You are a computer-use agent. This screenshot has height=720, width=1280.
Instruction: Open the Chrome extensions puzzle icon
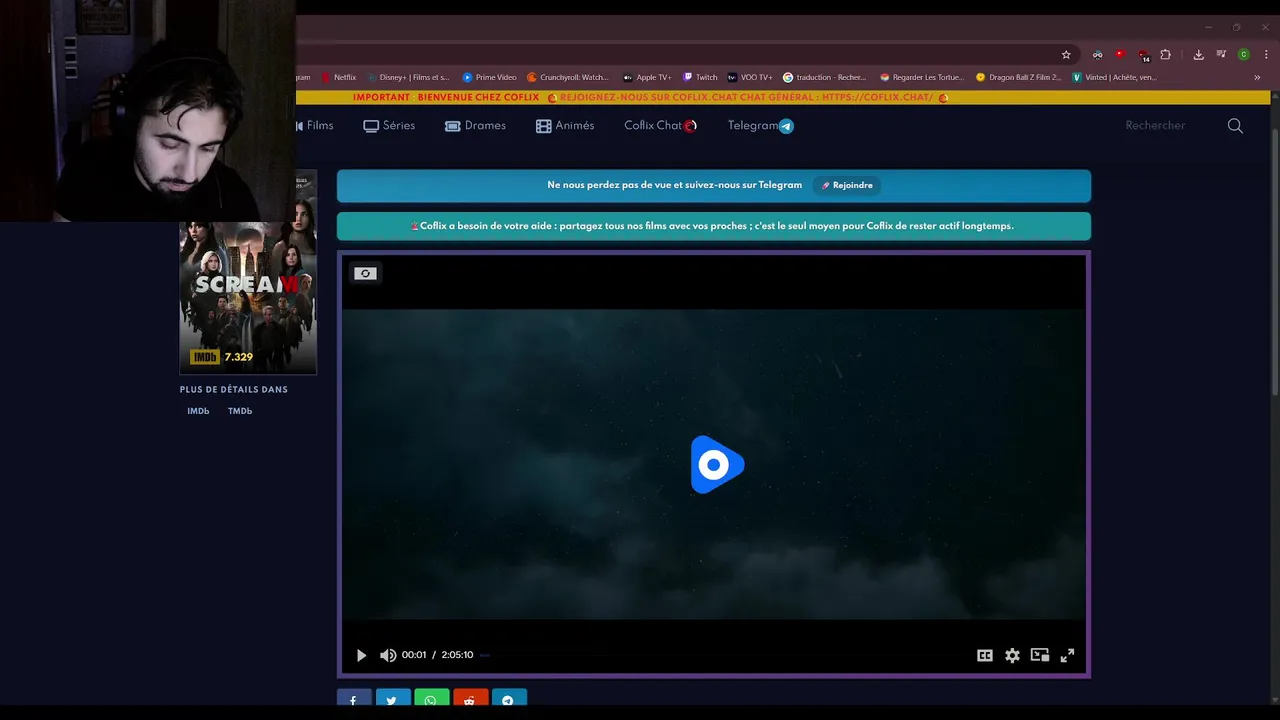click(x=1165, y=55)
